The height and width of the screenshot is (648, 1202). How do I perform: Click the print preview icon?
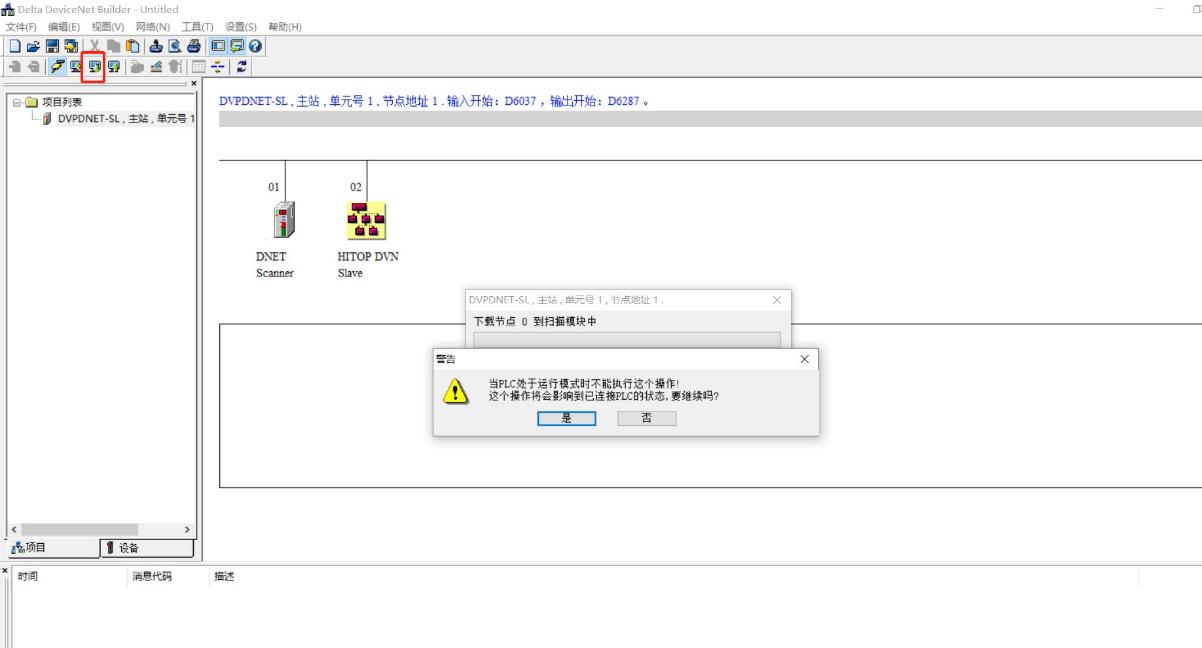tap(175, 46)
